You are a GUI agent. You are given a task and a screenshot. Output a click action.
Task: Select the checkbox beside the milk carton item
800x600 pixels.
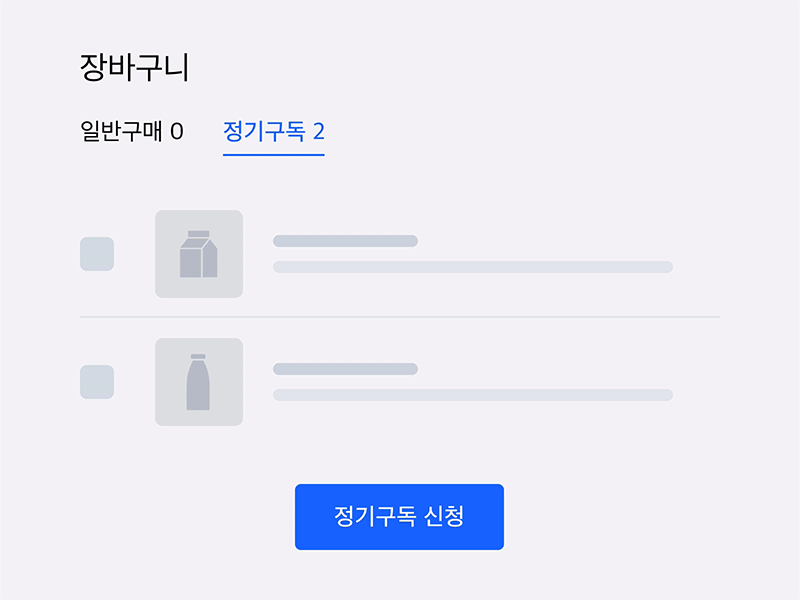(x=97, y=254)
